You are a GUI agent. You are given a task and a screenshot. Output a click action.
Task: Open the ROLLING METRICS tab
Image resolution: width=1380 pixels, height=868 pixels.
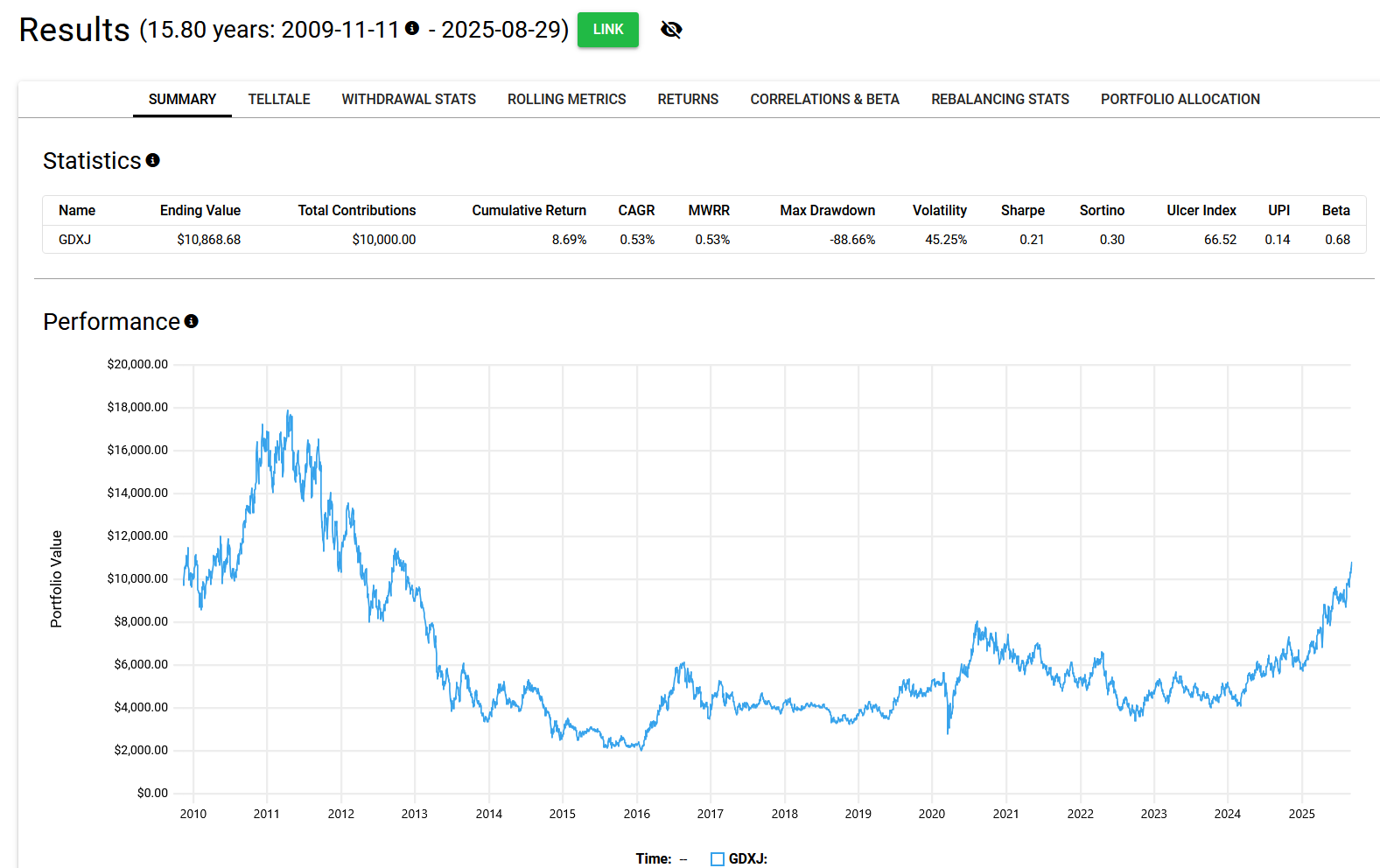click(x=567, y=99)
